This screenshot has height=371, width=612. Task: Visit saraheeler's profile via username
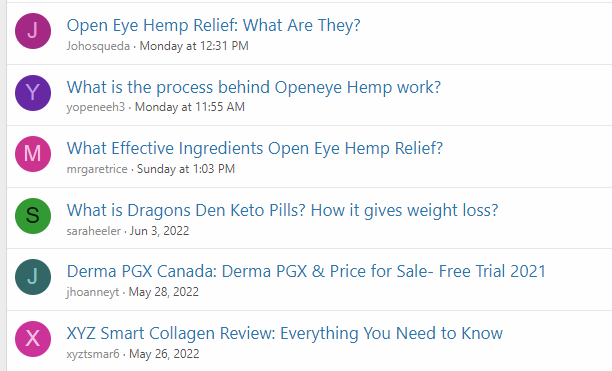tap(94, 231)
